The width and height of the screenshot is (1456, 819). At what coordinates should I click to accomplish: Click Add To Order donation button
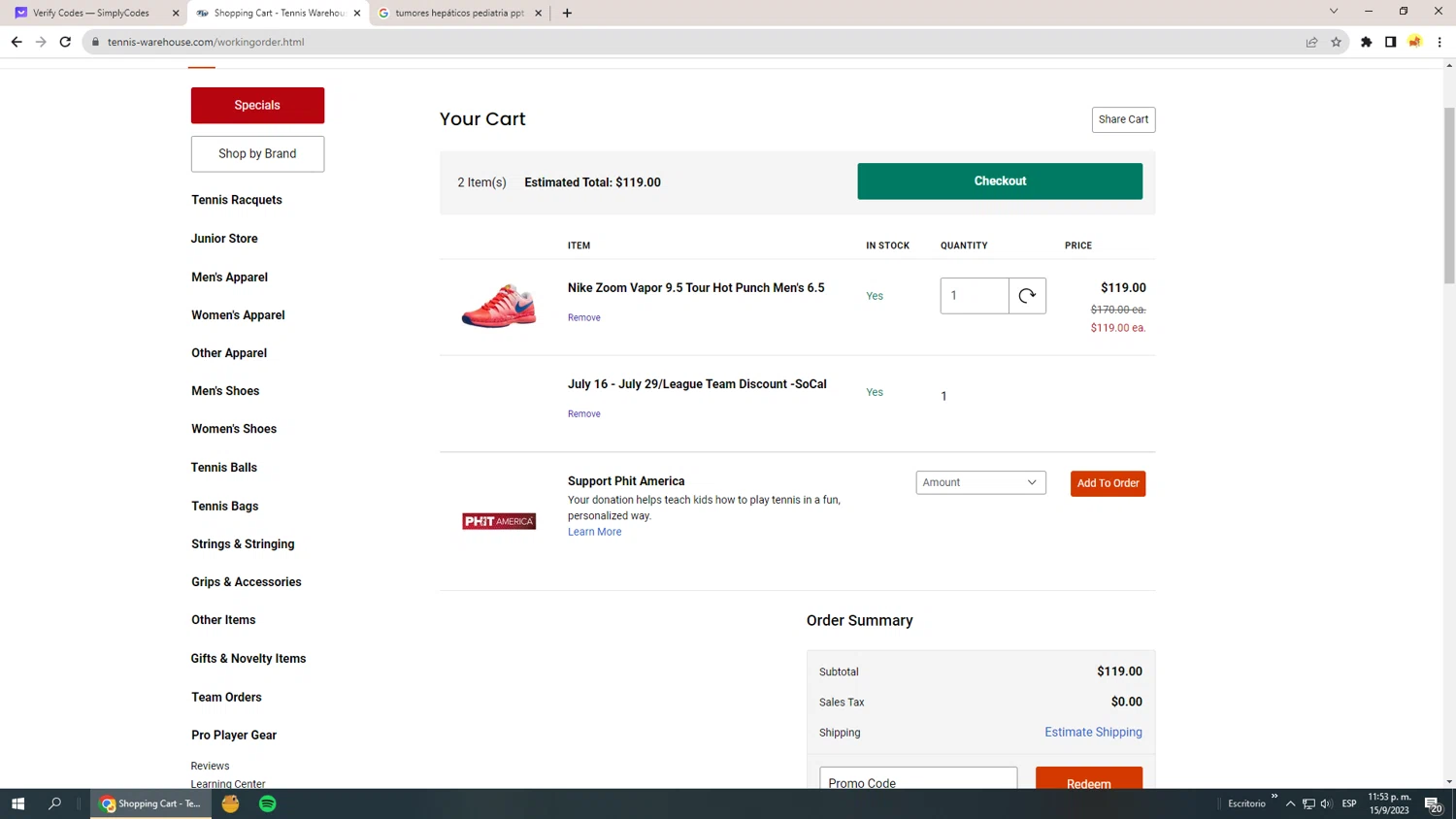(1108, 483)
